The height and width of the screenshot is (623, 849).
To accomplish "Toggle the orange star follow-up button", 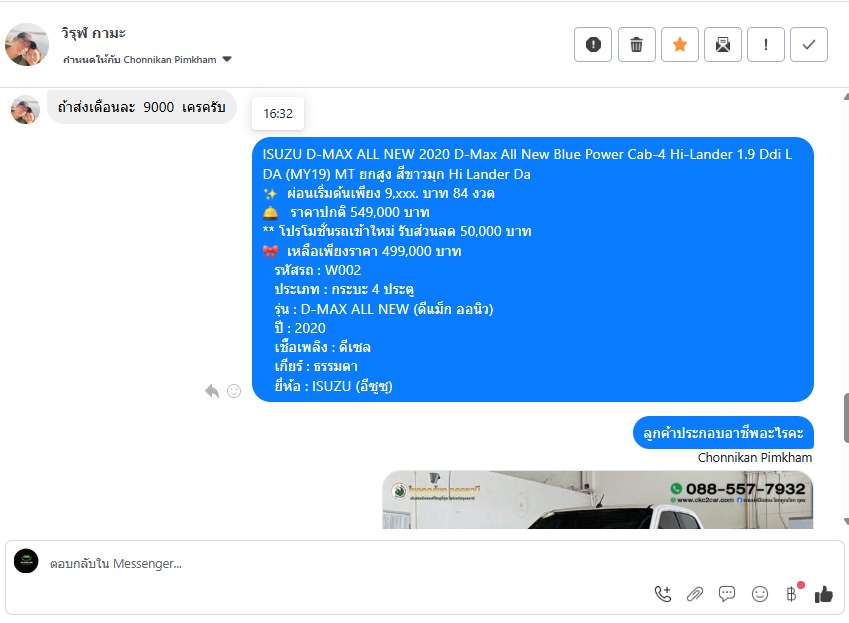I will pyautogui.click(x=680, y=44).
